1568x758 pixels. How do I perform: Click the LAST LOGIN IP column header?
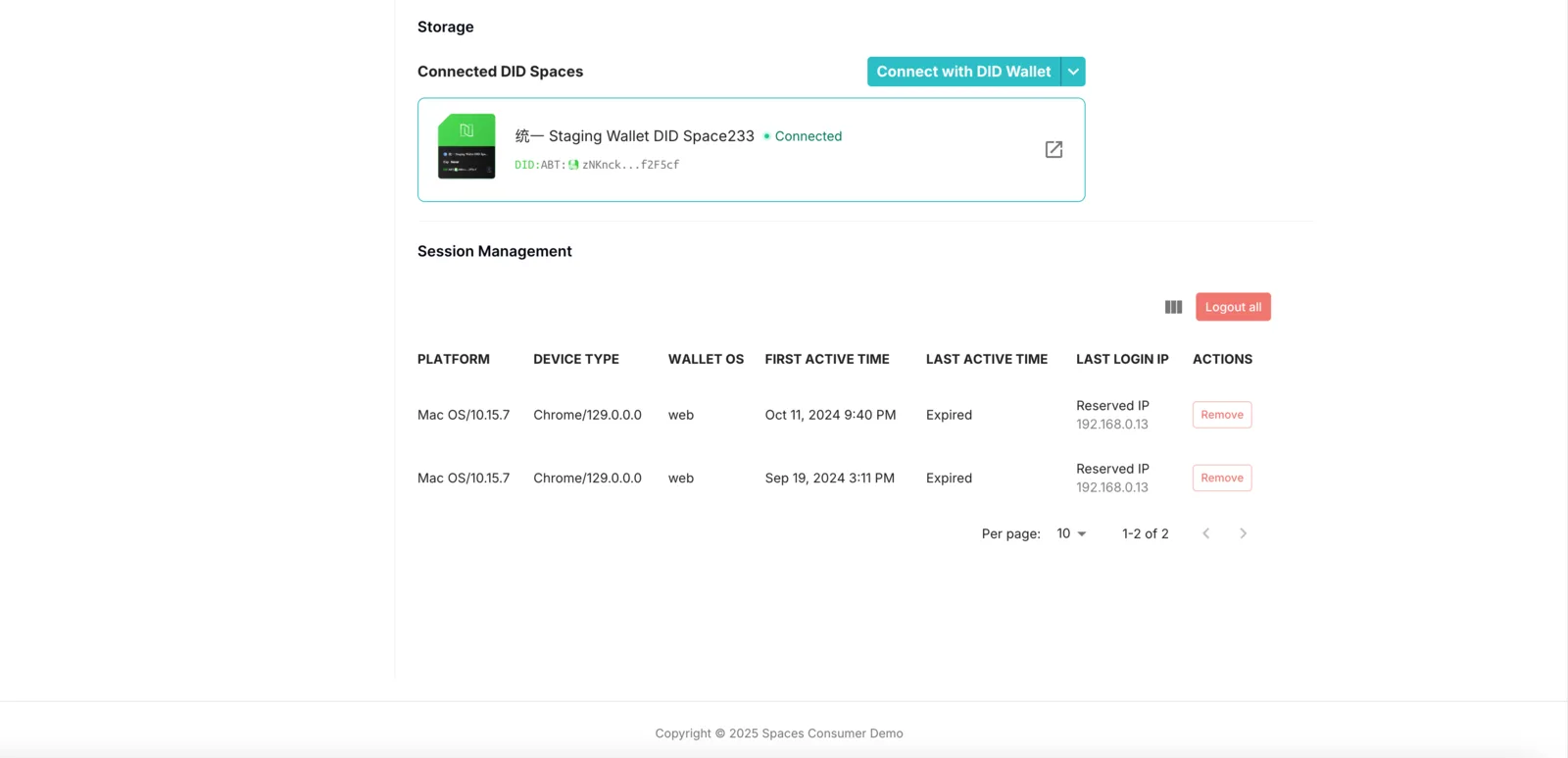click(x=1122, y=359)
